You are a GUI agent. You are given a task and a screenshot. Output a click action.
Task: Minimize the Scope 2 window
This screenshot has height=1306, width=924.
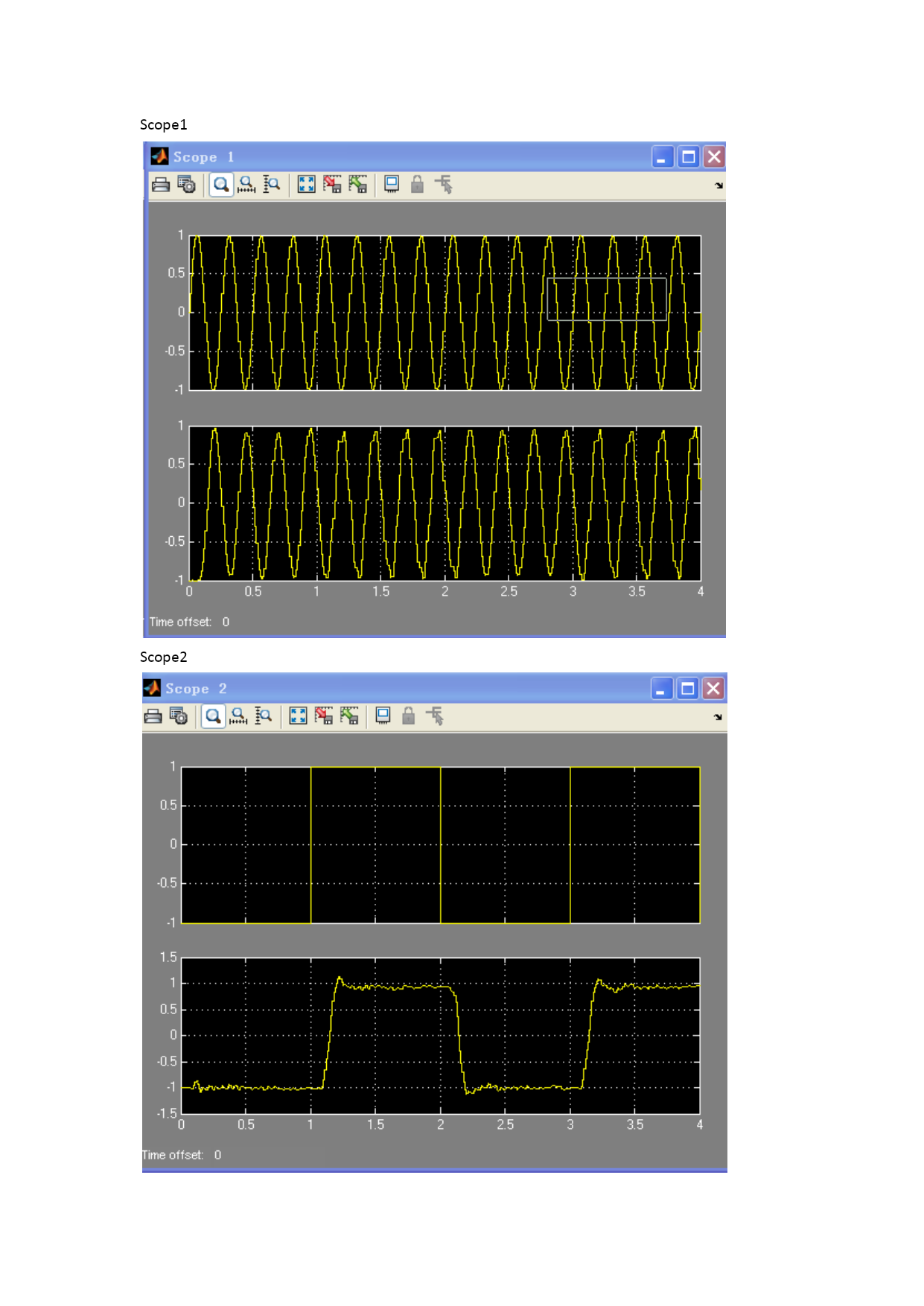tap(661, 689)
